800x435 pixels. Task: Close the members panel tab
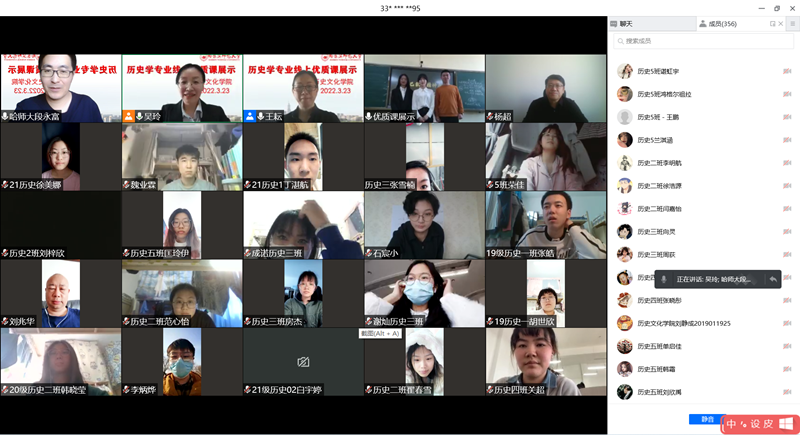tap(782, 23)
